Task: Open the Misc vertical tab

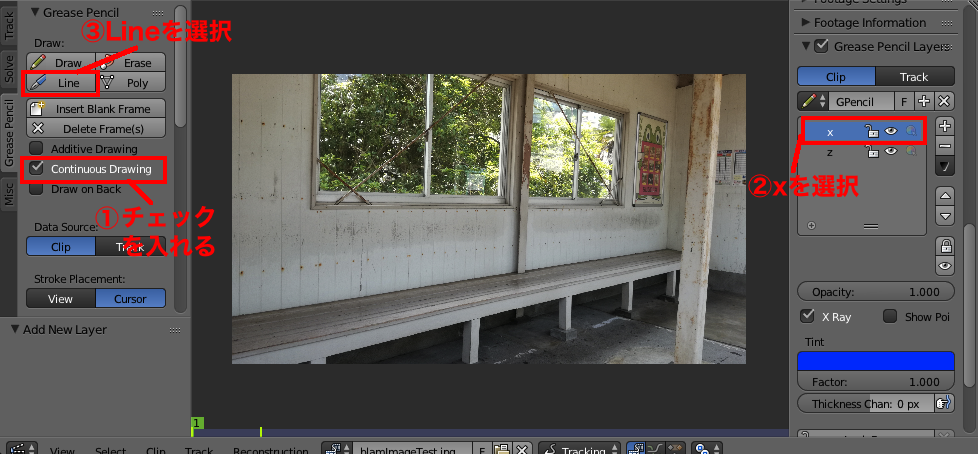Action: [x=9, y=195]
